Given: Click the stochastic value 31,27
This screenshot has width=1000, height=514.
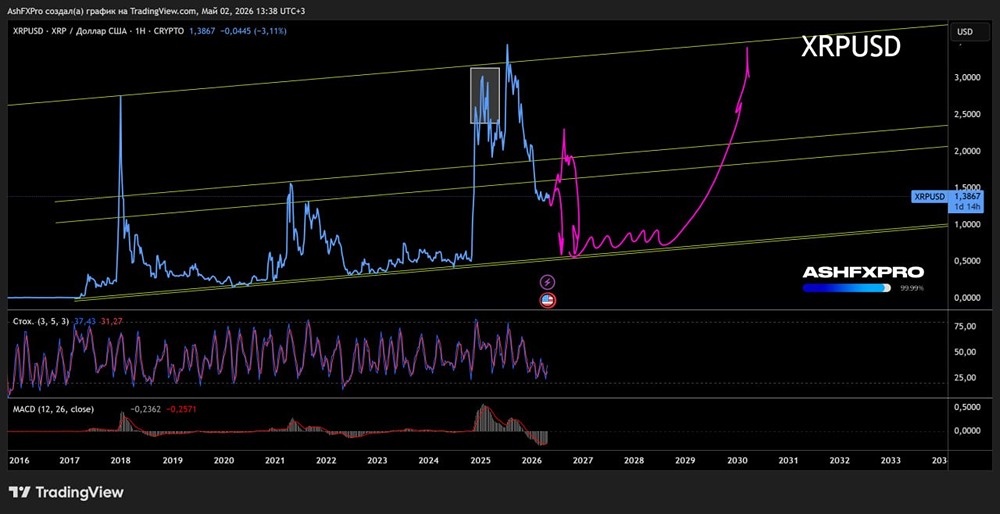Looking at the screenshot, I should pos(110,321).
